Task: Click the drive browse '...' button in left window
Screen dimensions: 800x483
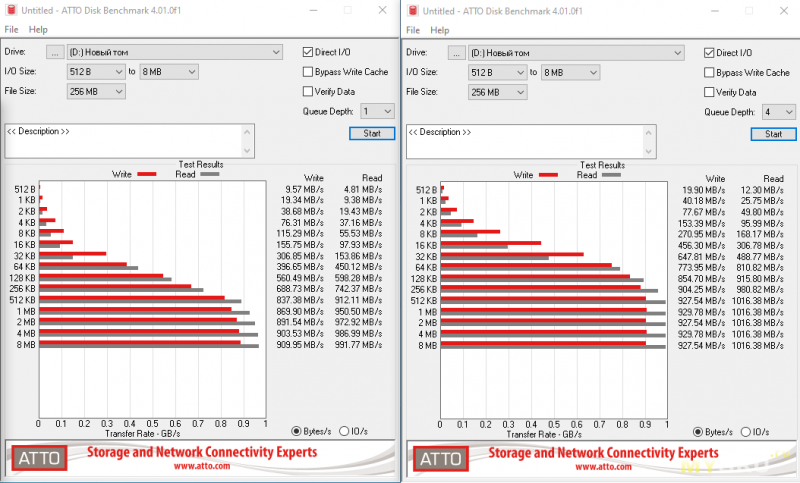Action: click(55, 51)
